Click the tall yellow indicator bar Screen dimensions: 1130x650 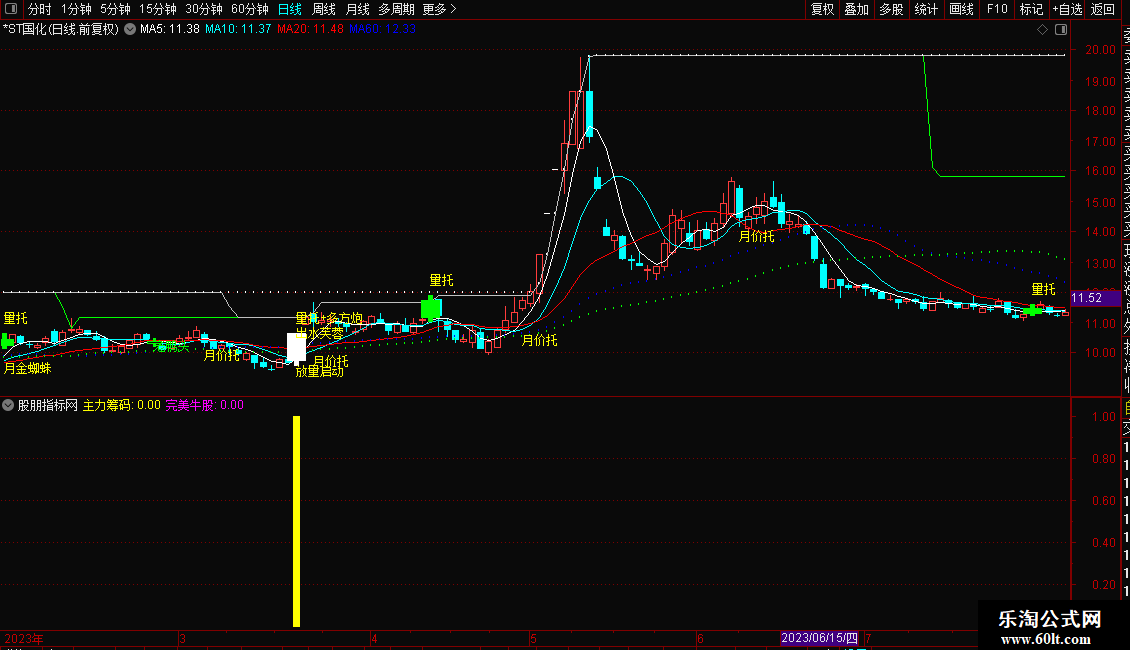[296, 521]
